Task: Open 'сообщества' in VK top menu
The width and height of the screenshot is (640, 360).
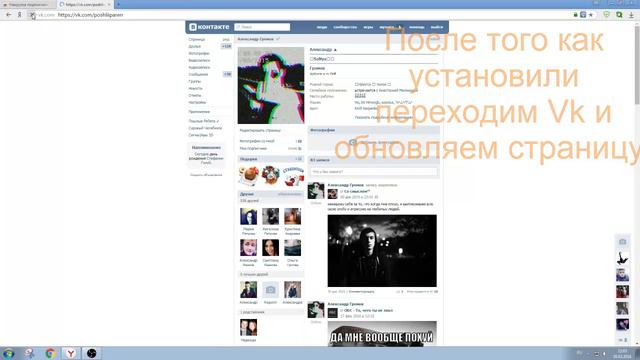Action: click(345, 27)
